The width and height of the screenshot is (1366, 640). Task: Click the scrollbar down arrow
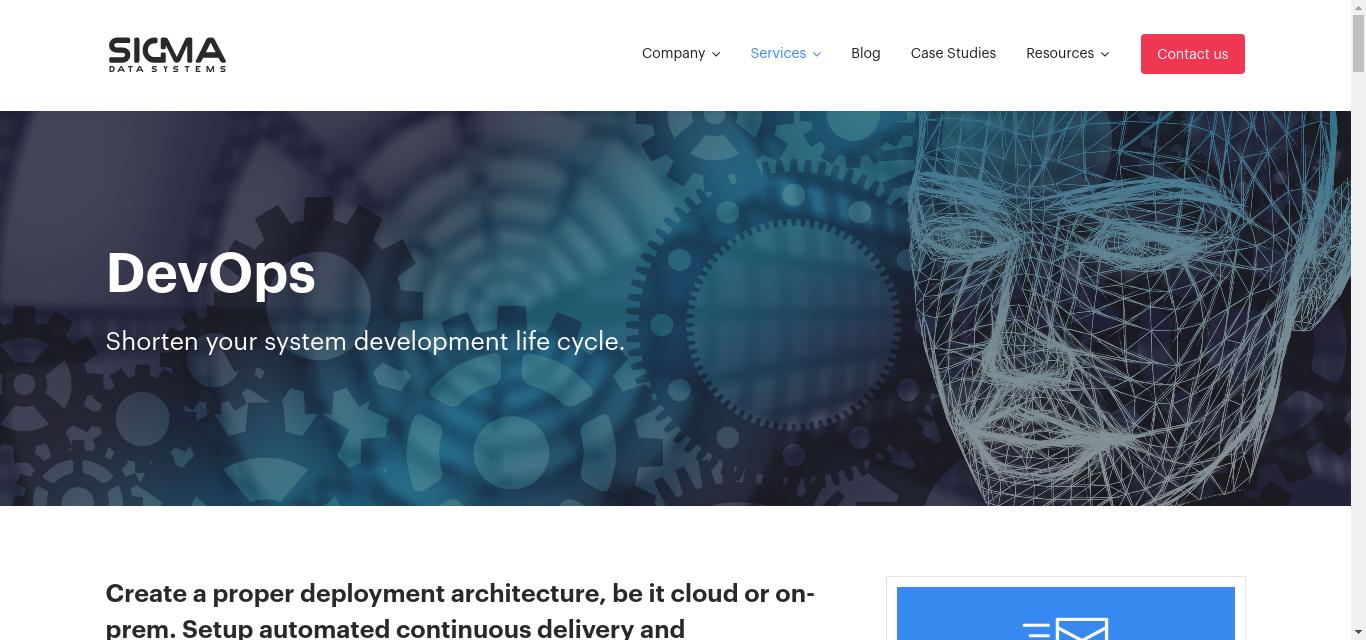point(1359,633)
